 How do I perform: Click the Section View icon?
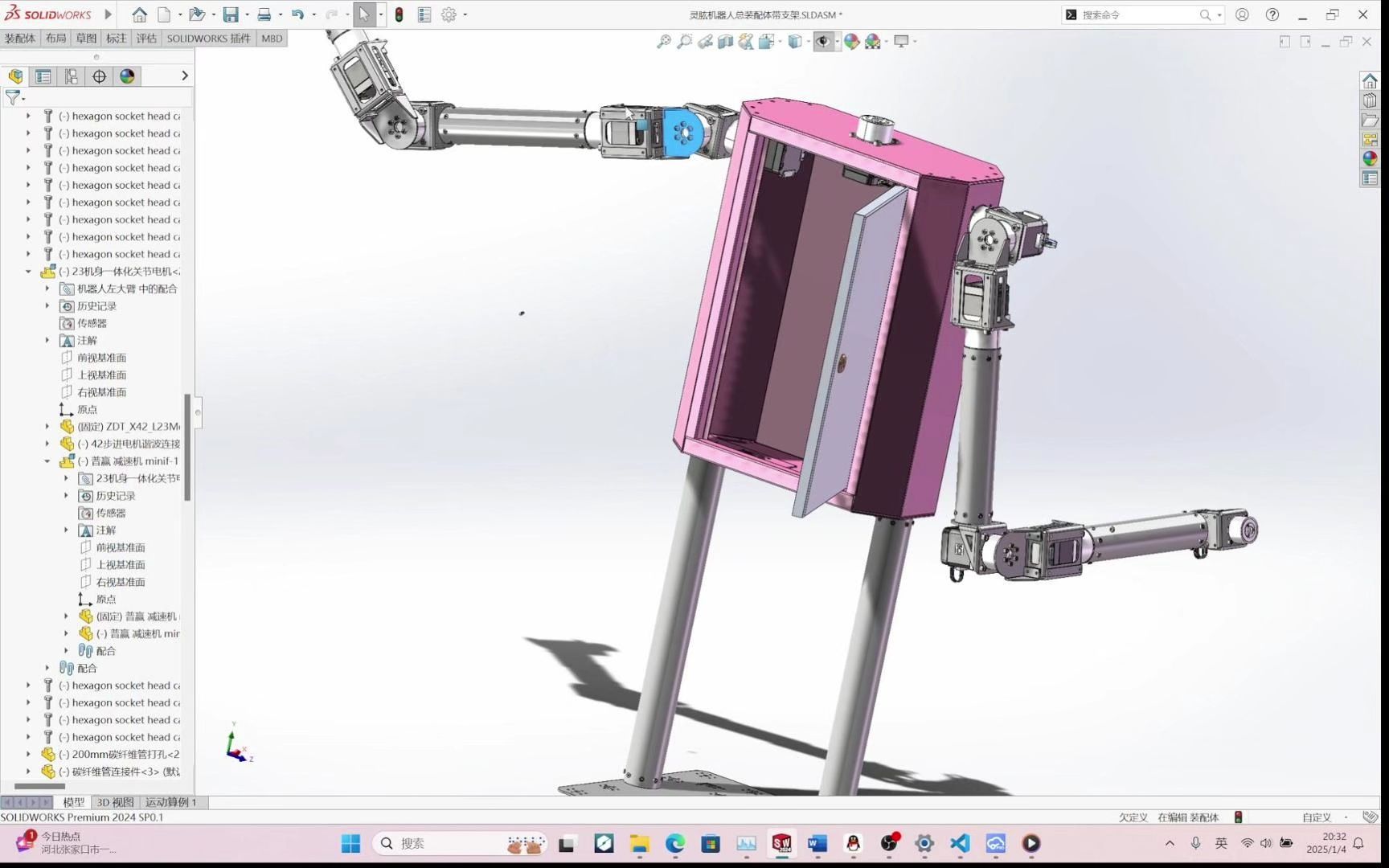[x=726, y=42]
